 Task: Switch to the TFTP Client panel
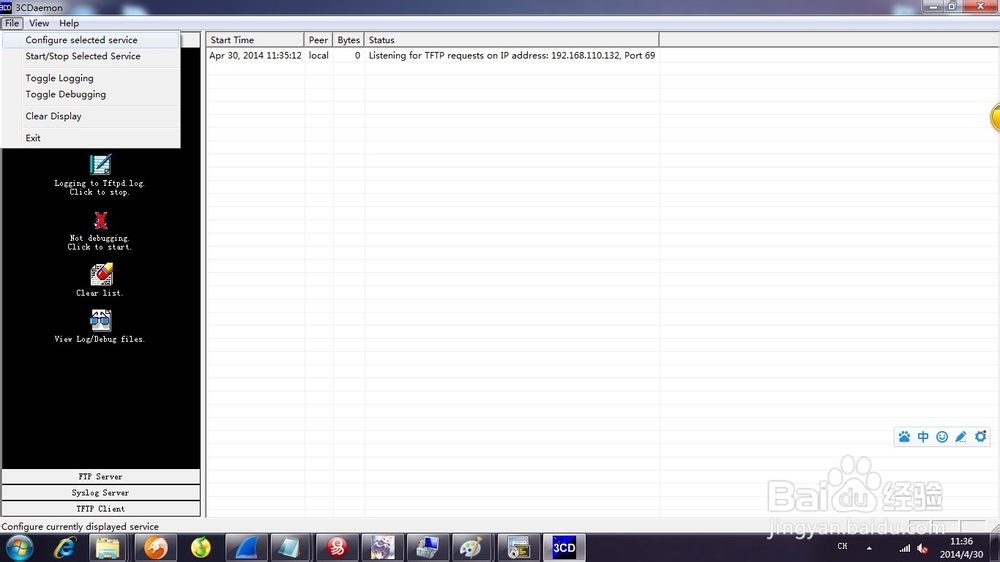[101, 508]
